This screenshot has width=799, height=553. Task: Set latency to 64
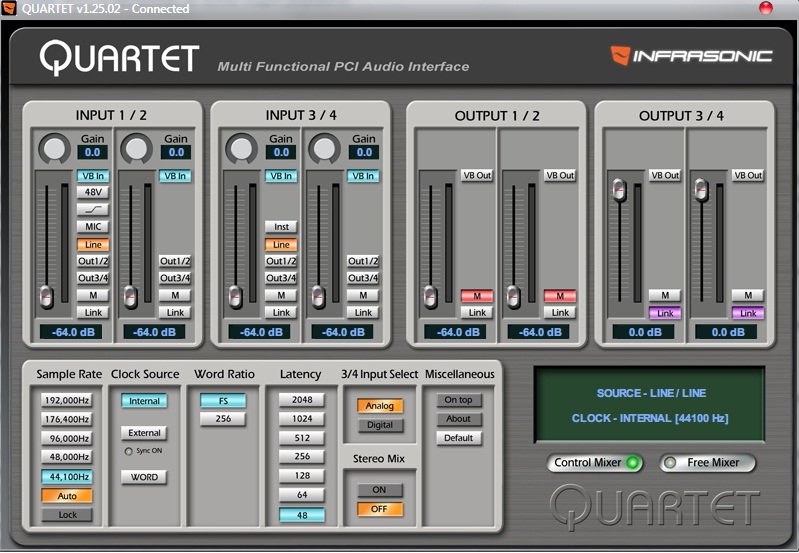click(302, 495)
